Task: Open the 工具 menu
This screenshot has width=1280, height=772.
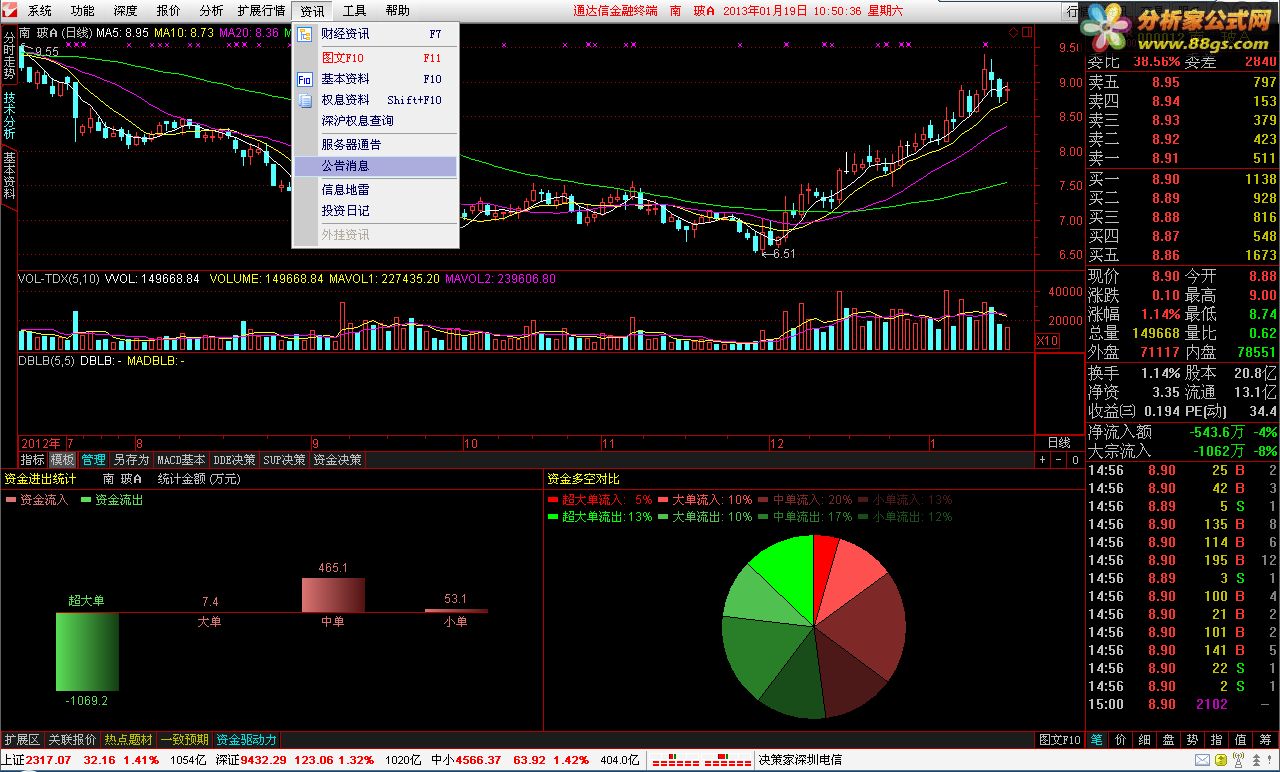Action: pyautogui.click(x=355, y=11)
